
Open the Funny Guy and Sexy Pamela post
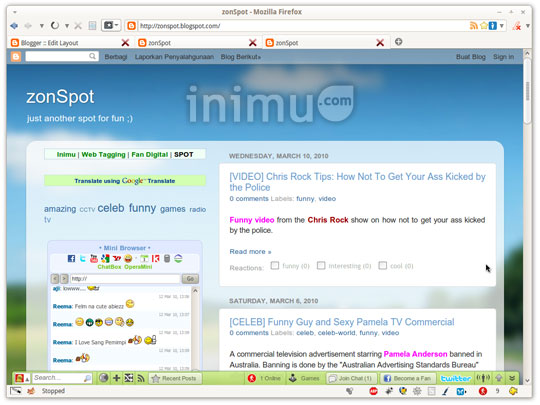coord(342,322)
